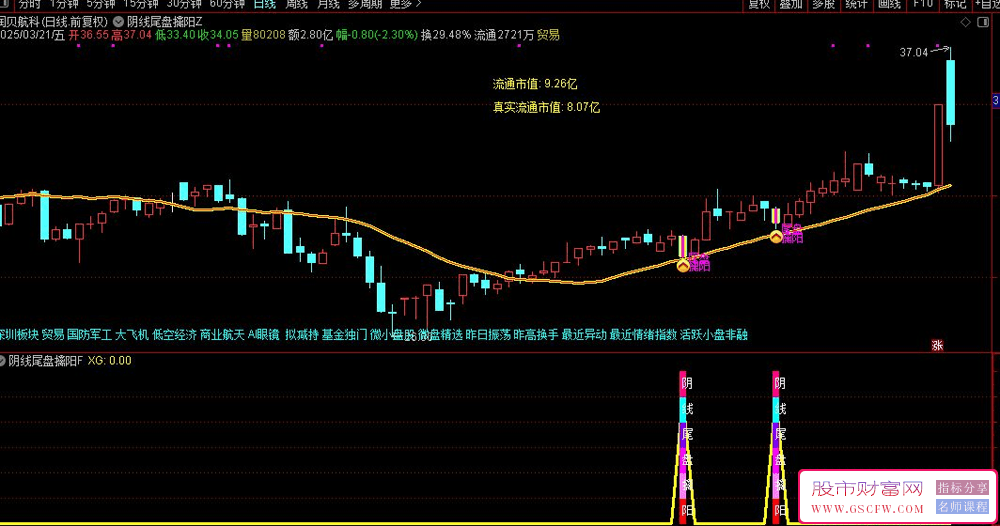Click the first 擒阳 signal arrow icon
The height and width of the screenshot is (526, 1000).
(683, 266)
